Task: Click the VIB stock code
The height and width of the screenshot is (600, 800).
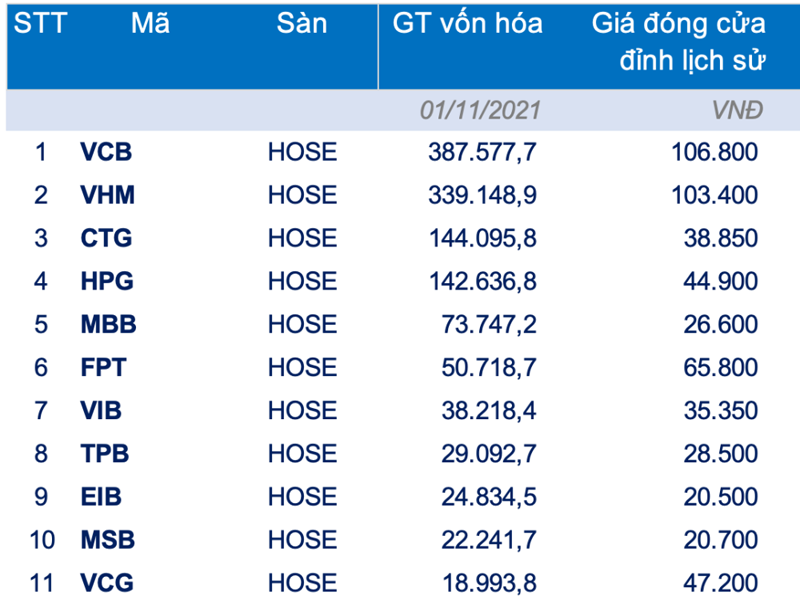Action: coord(101,410)
